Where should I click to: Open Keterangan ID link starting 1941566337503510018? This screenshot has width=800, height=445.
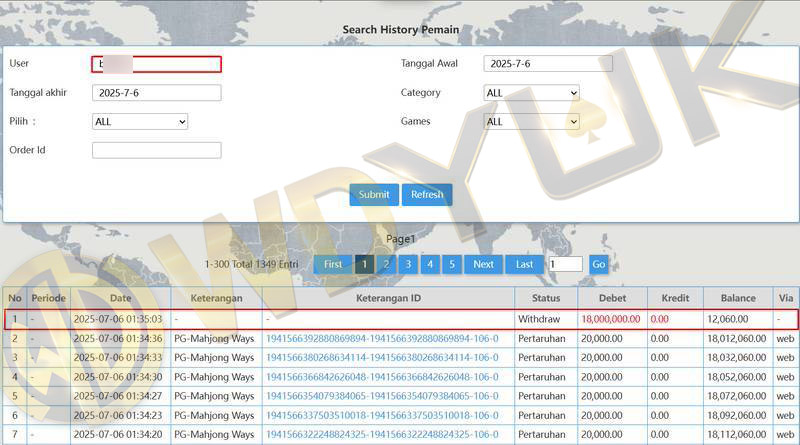[x=382, y=415]
